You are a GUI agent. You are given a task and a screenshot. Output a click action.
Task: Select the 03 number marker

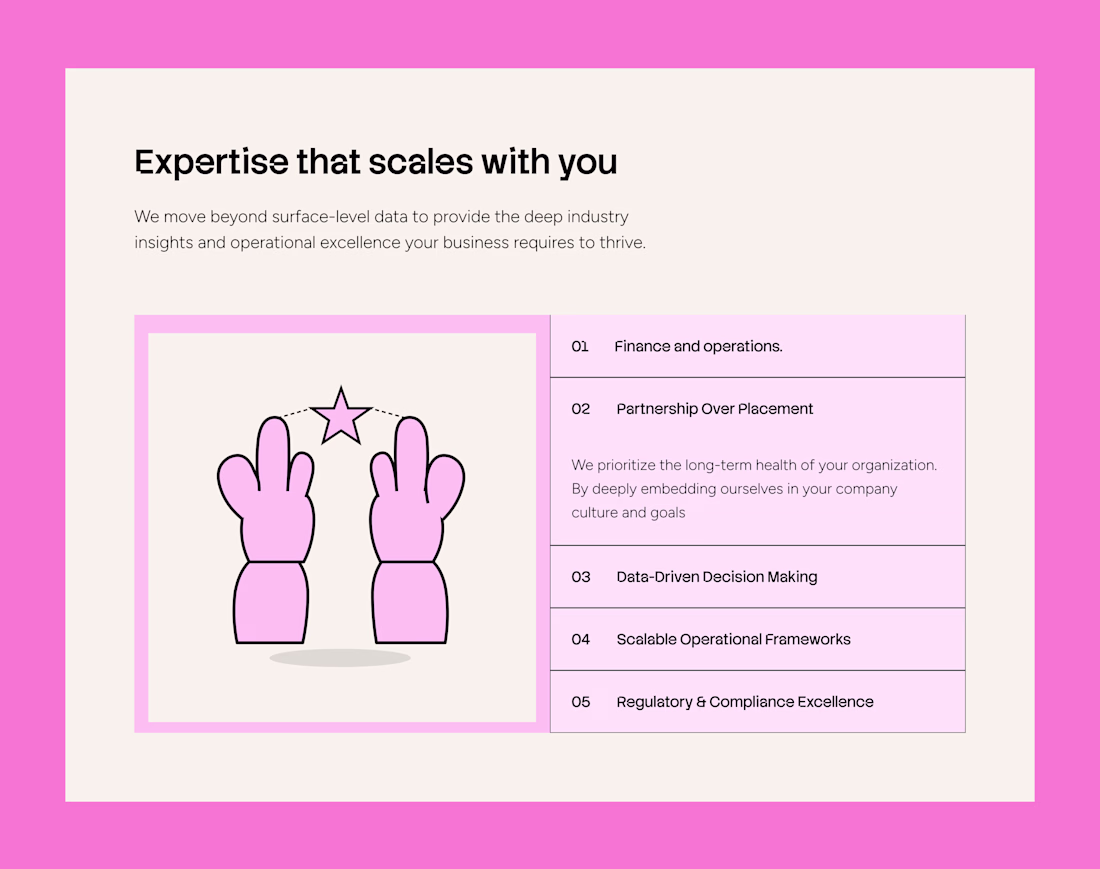pos(581,577)
